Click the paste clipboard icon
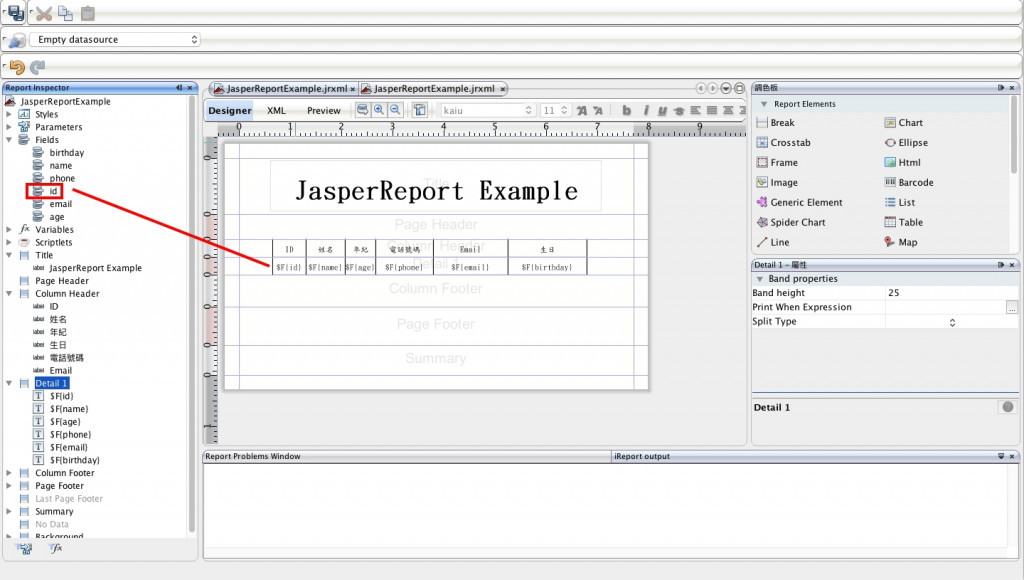Screen dimensions: 1024x580 click(x=88, y=13)
